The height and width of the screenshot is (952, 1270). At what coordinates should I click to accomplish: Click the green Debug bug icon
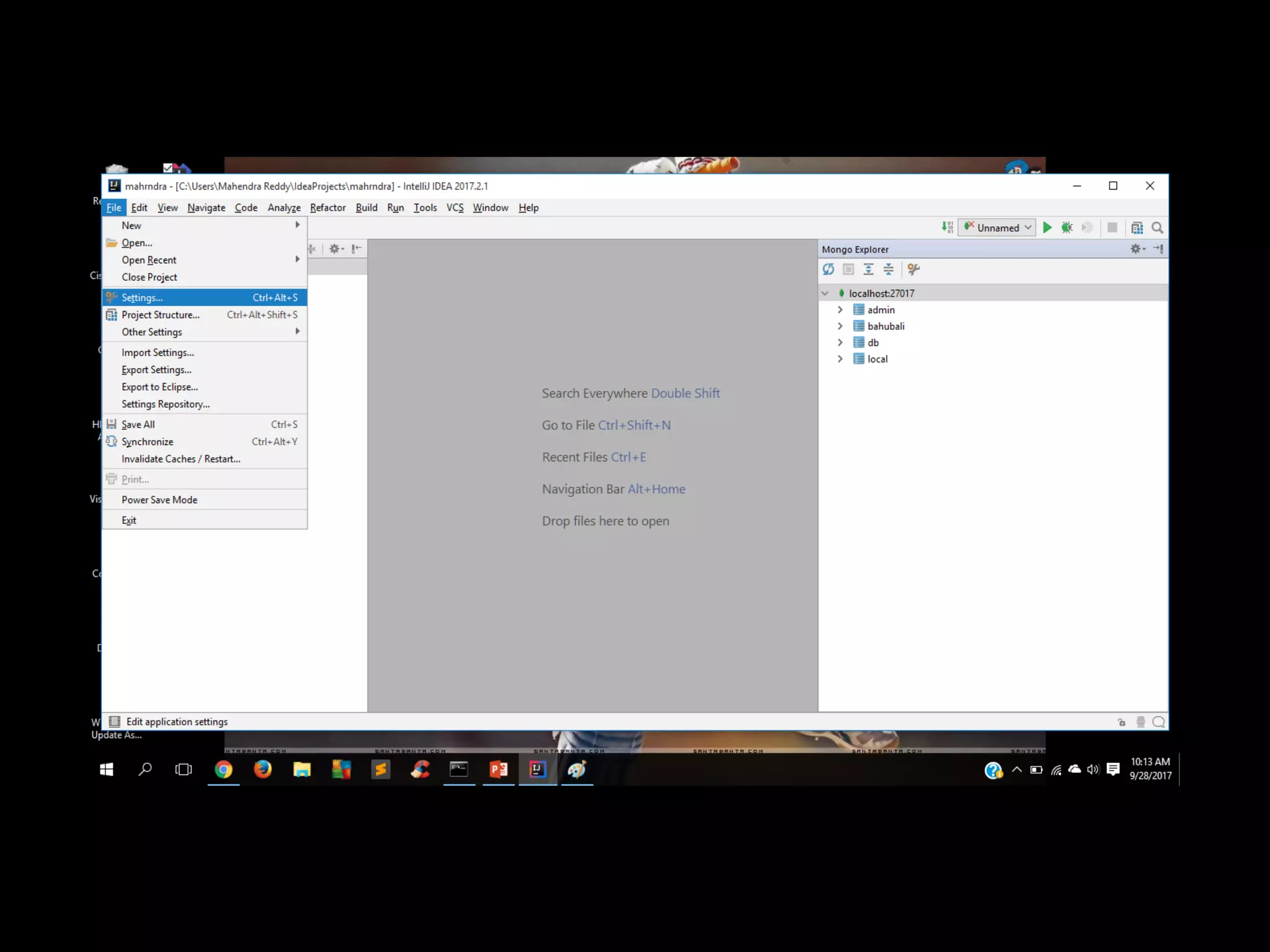click(x=1067, y=227)
